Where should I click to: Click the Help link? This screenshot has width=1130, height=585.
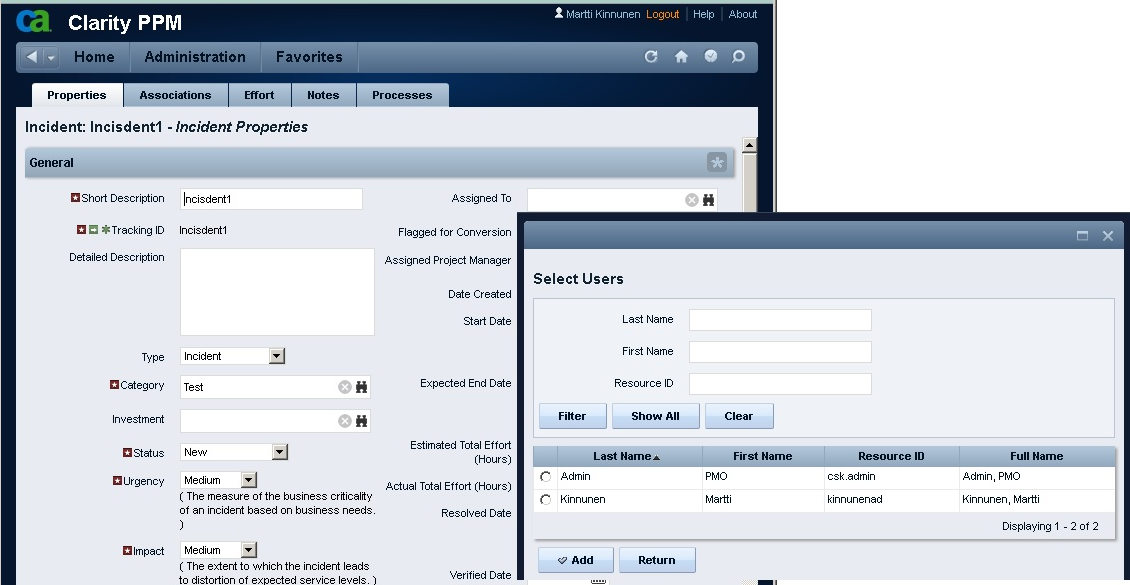pyautogui.click(x=703, y=14)
